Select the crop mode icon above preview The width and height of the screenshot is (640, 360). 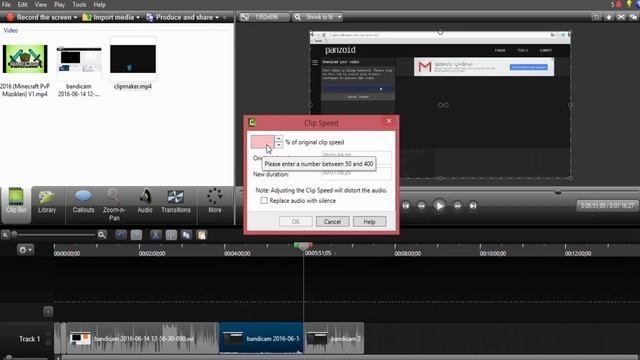click(x=597, y=17)
